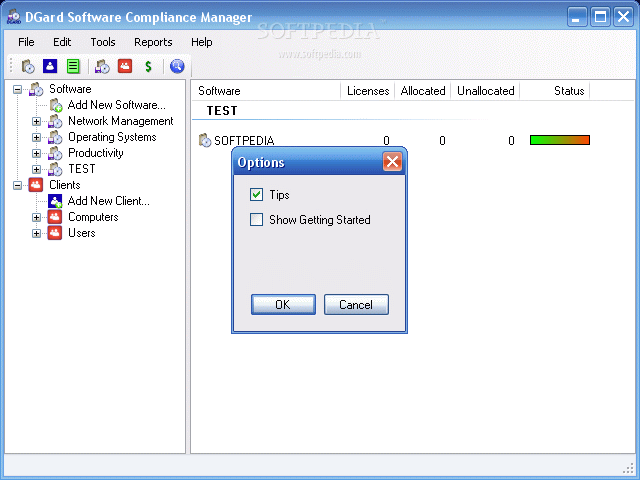640x480 pixels.
Task: Minimize the DGard main window
Action: coord(577,17)
